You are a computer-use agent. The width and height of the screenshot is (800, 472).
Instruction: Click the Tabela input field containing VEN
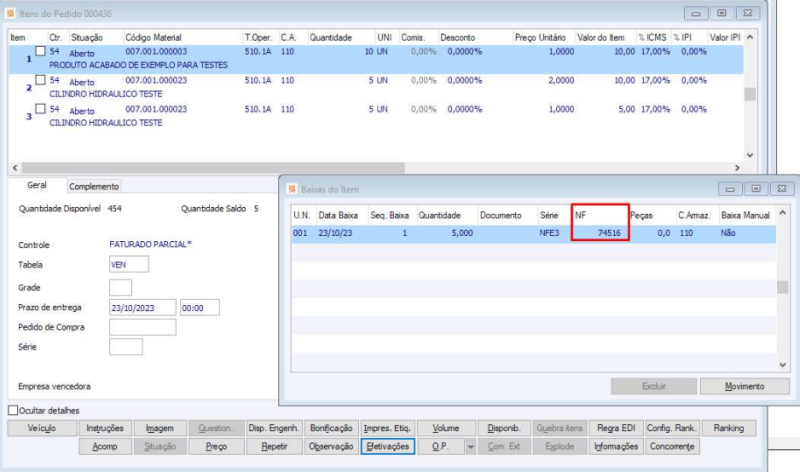[x=129, y=264]
